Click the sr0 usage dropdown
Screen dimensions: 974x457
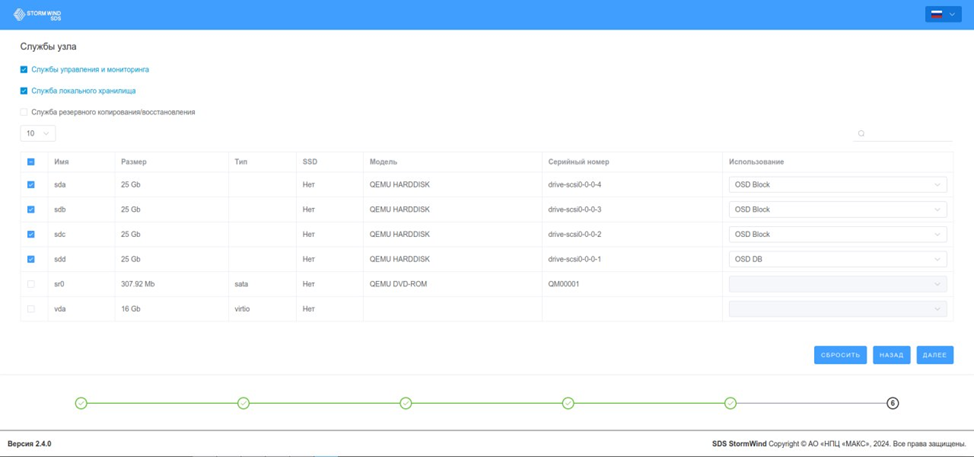click(838, 284)
